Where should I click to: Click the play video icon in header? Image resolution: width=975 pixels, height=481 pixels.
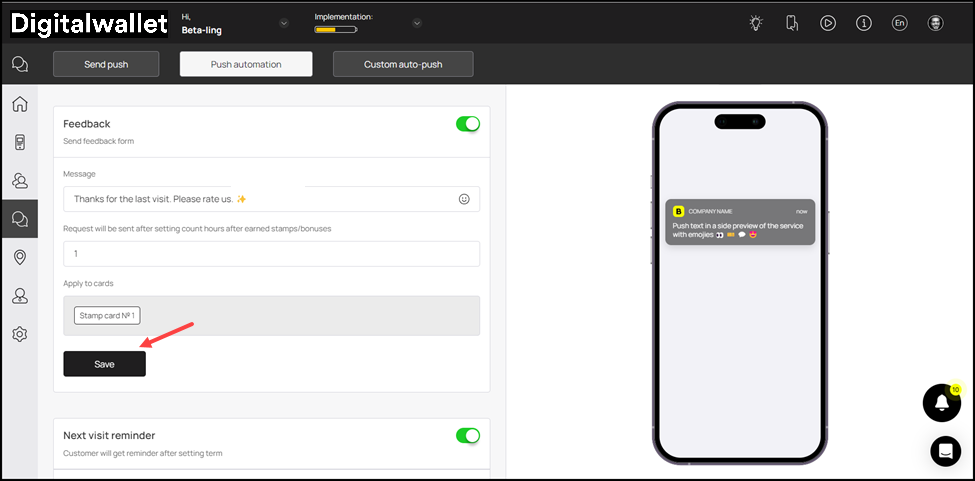[827, 23]
